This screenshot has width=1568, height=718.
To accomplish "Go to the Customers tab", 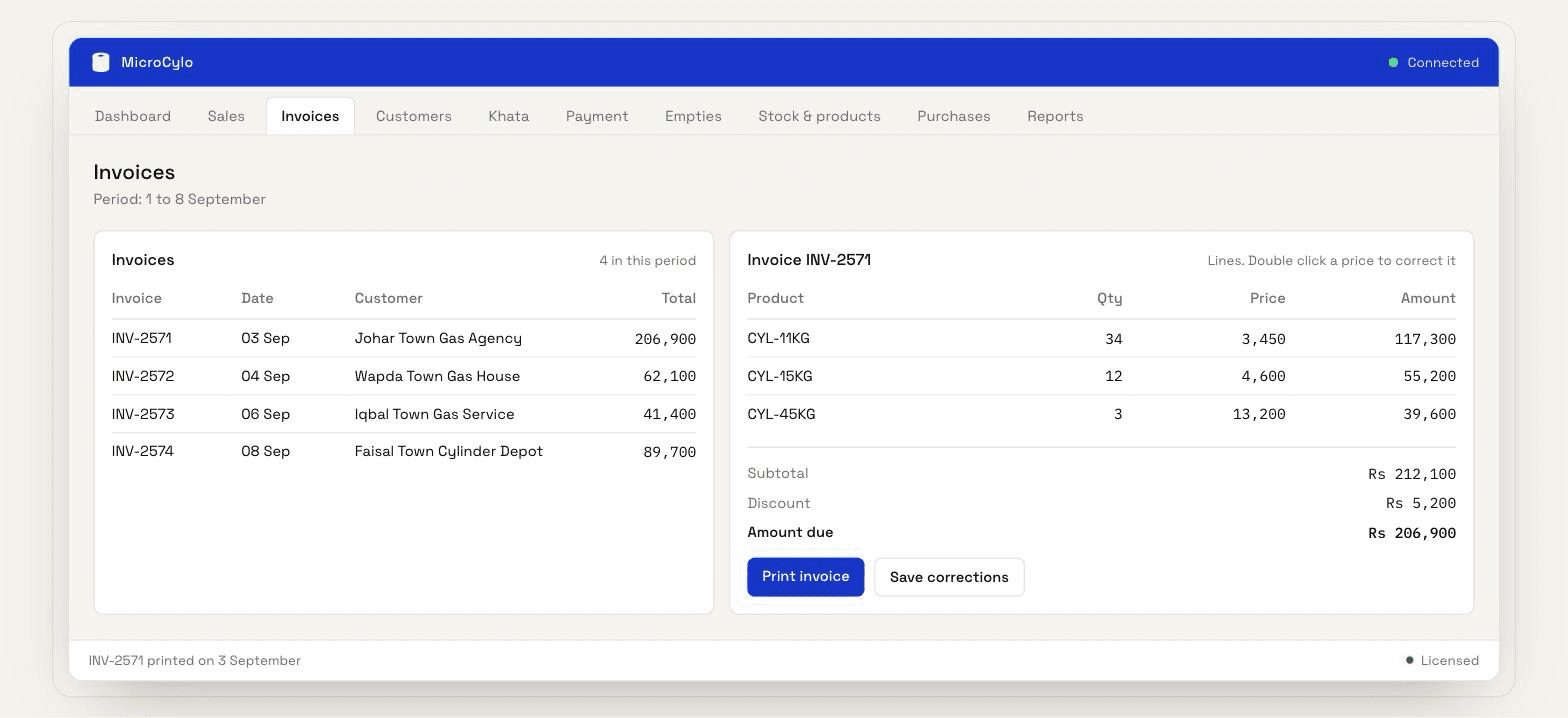I will click(414, 116).
